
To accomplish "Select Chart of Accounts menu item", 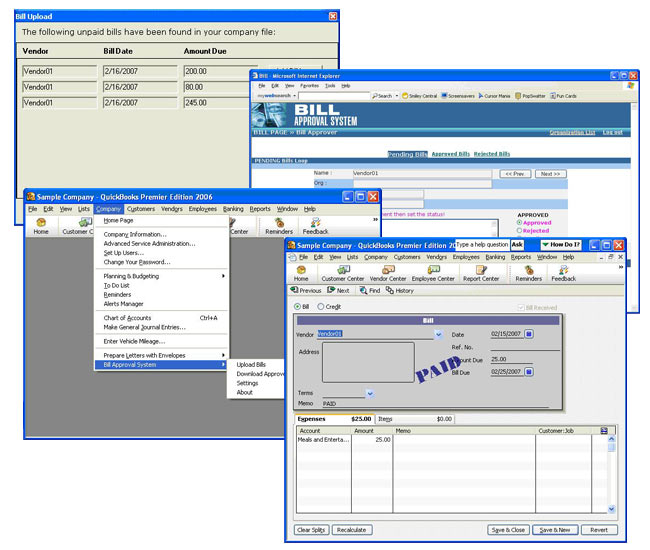I will coord(127,318).
